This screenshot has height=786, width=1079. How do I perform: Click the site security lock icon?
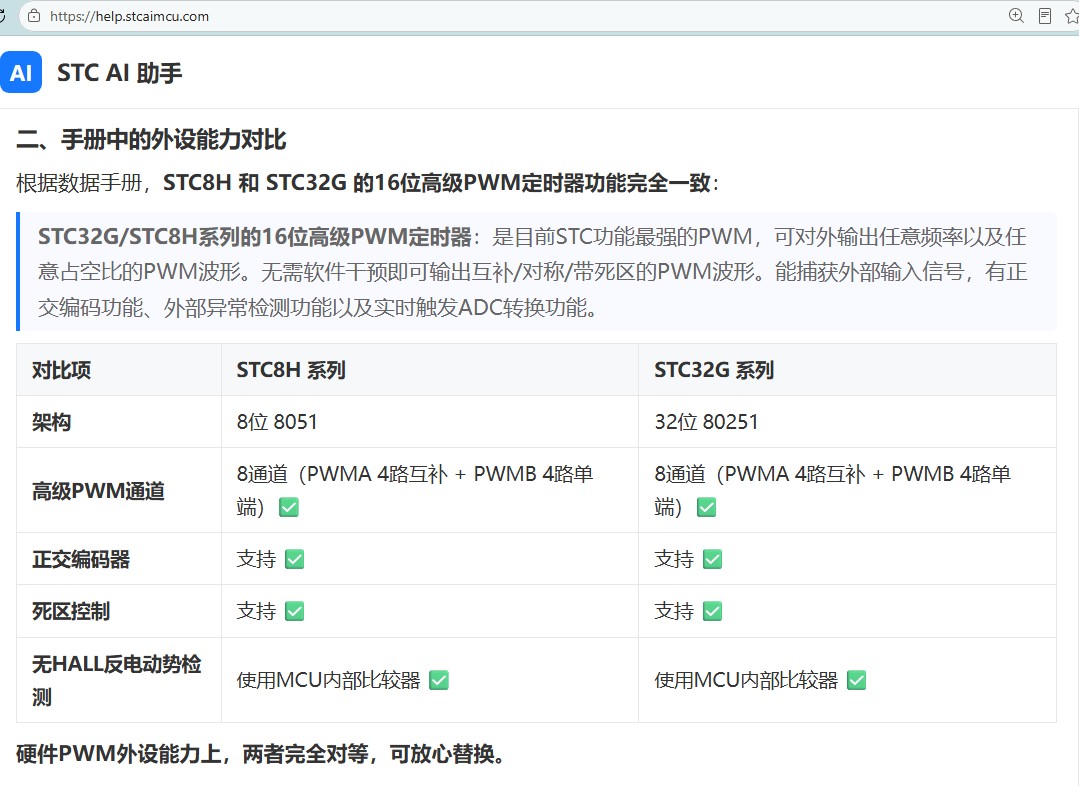coord(34,16)
